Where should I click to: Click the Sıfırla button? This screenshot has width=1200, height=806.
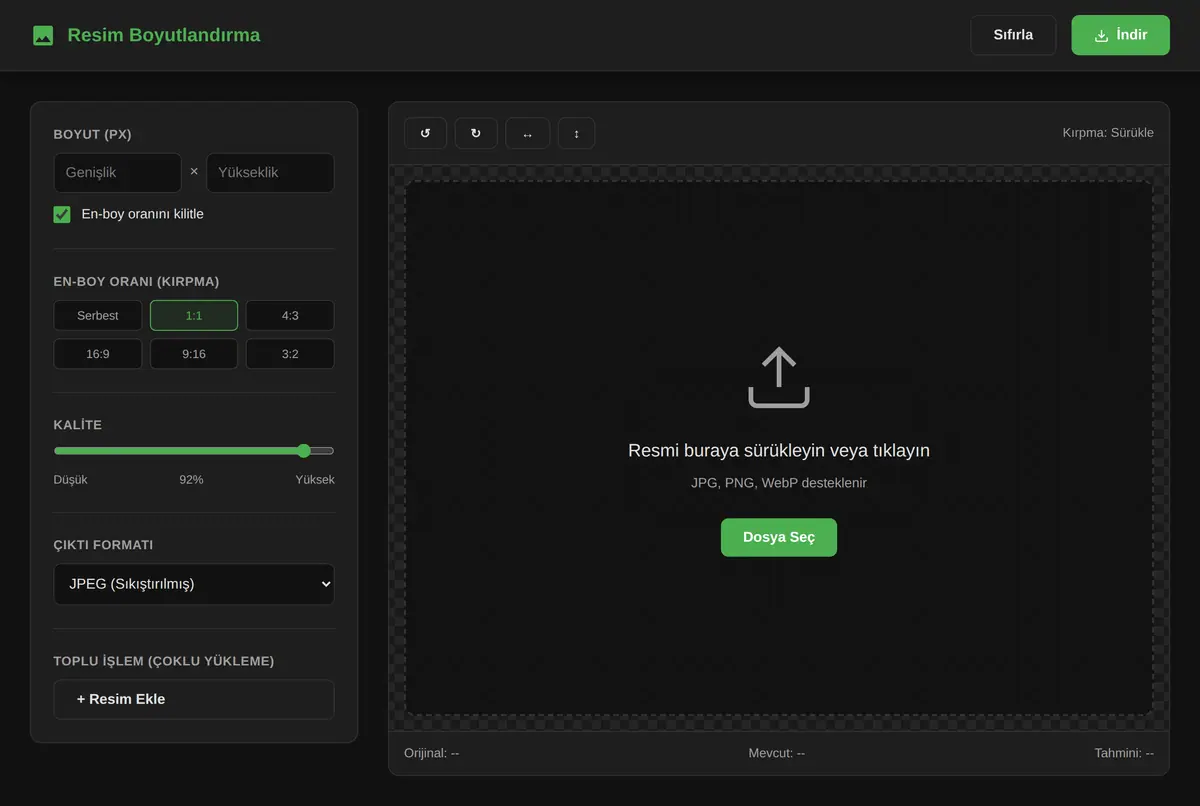coord(1013,35)
